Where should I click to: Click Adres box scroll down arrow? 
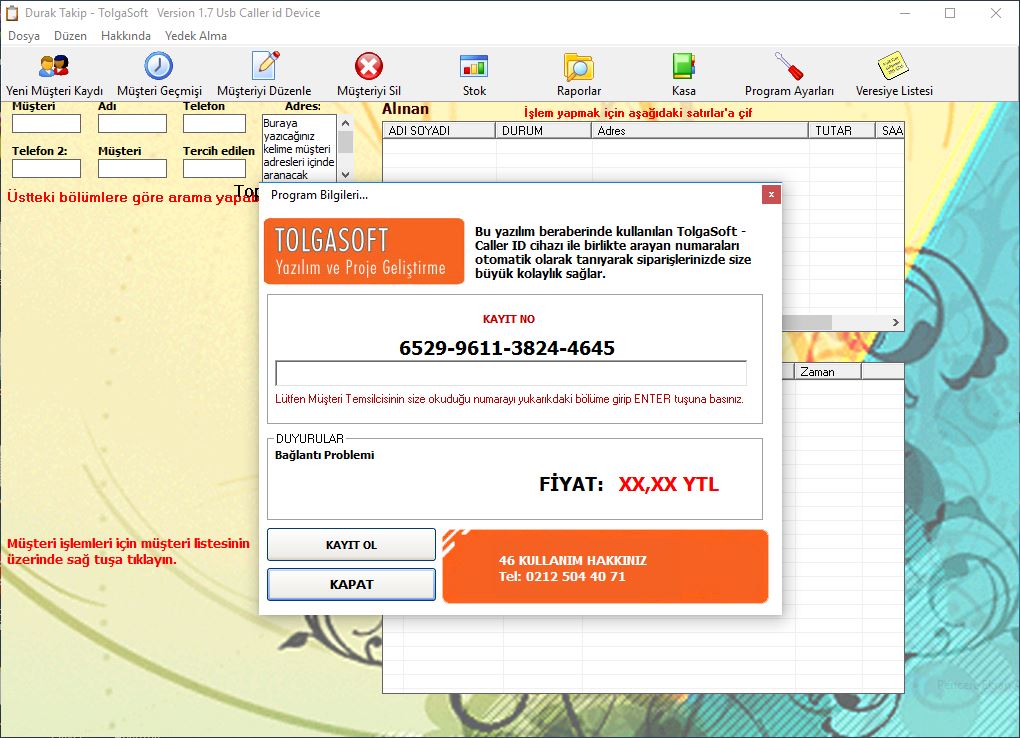click(x=345, y=174)
